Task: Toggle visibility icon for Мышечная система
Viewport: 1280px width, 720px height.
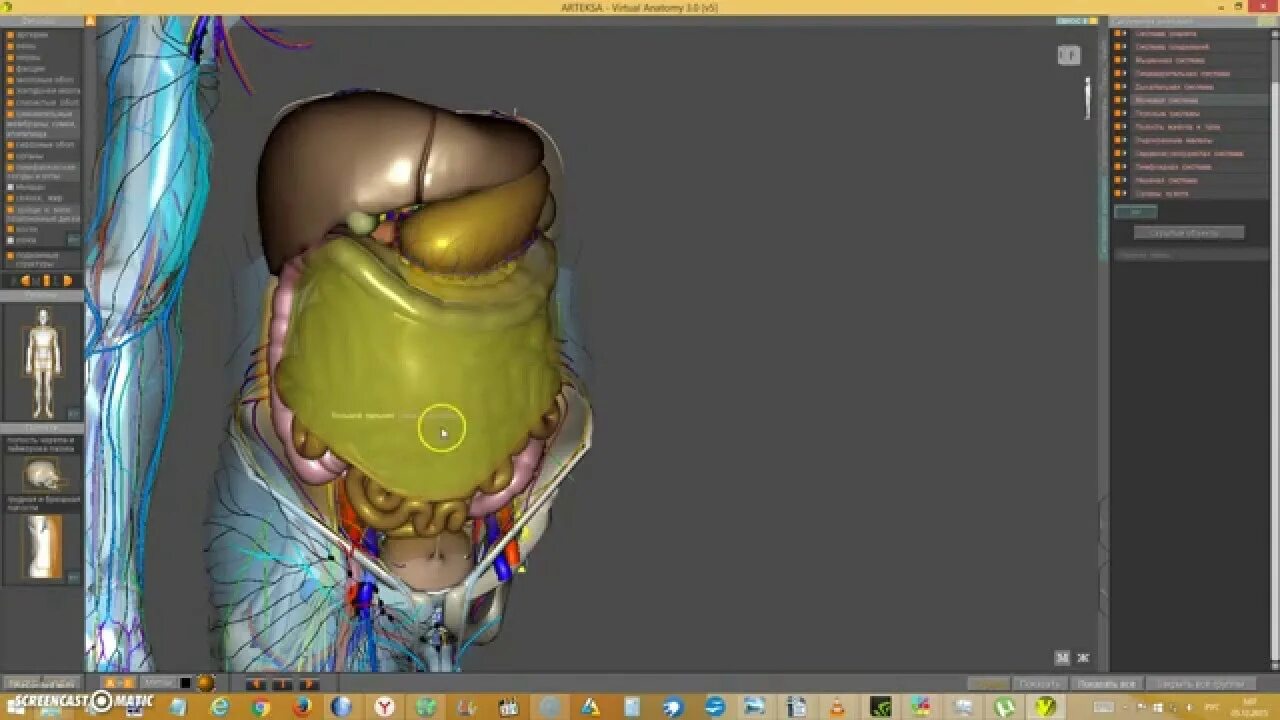Action: tap(1117, 60)
